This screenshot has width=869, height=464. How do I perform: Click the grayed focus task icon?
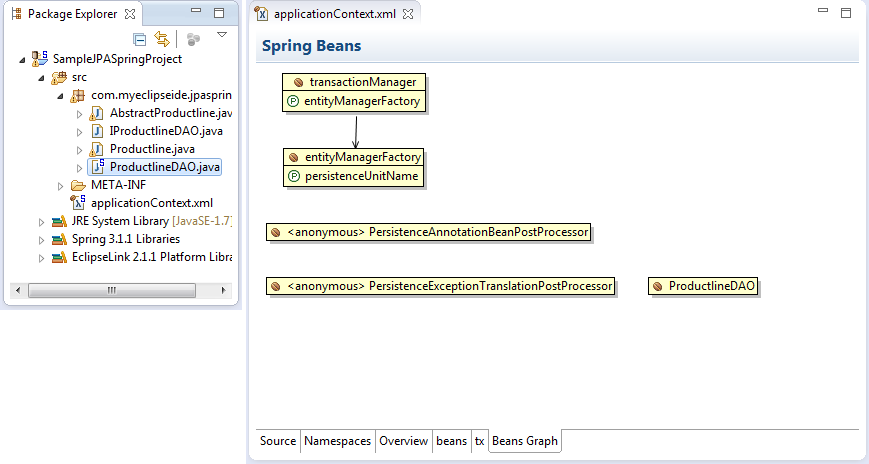193,39
